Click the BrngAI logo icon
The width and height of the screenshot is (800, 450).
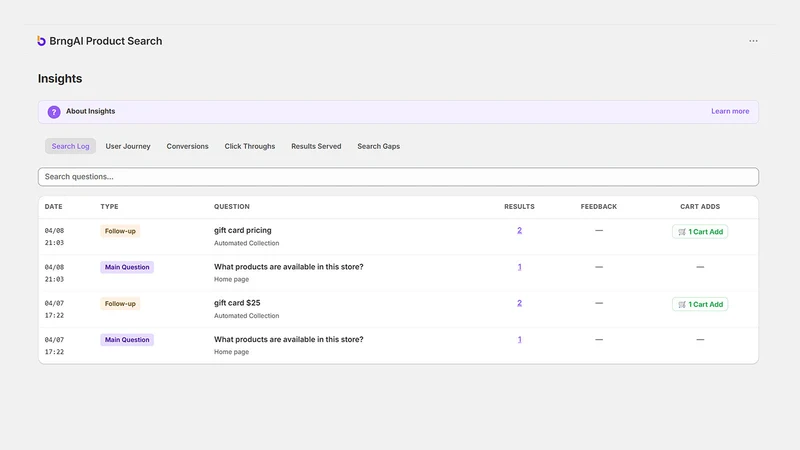coord(41,41)
